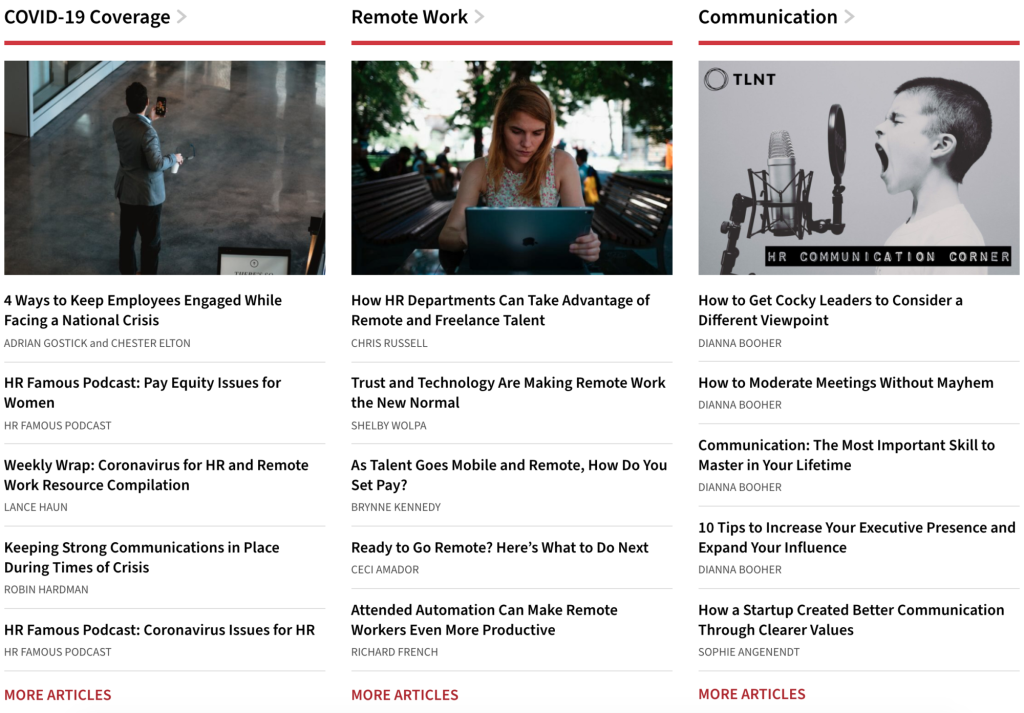Click More Articles under Remote Work
The height and width of the screenshot is (713, 1024).
coord(405,695)
